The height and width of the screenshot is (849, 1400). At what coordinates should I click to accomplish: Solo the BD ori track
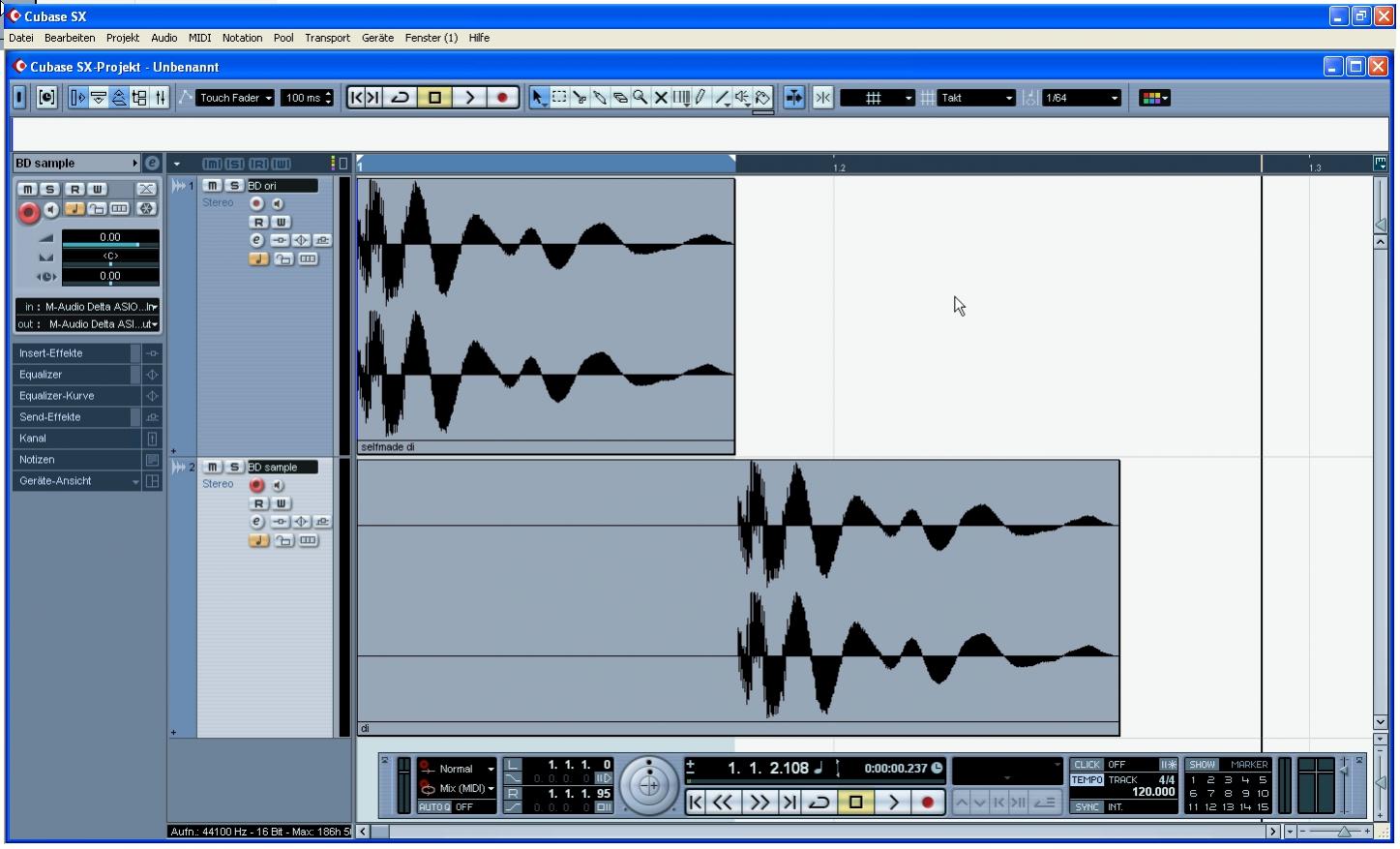pyautogui.click(x=233, y=186)
